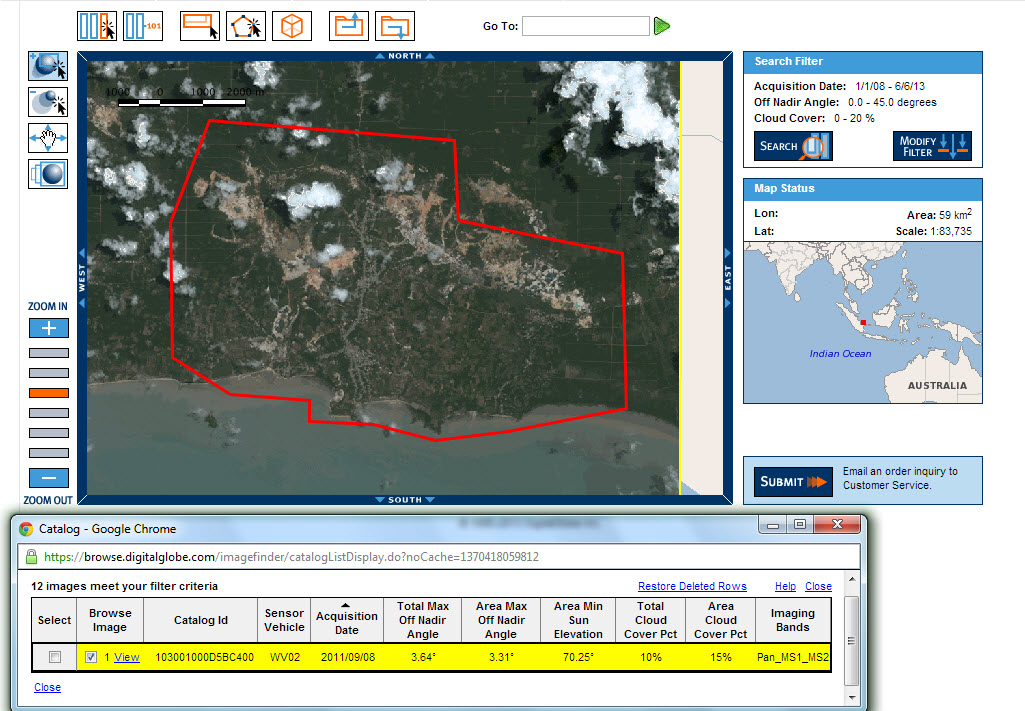Pan the map south using the SOUTH arrow

tap(405, 499)
